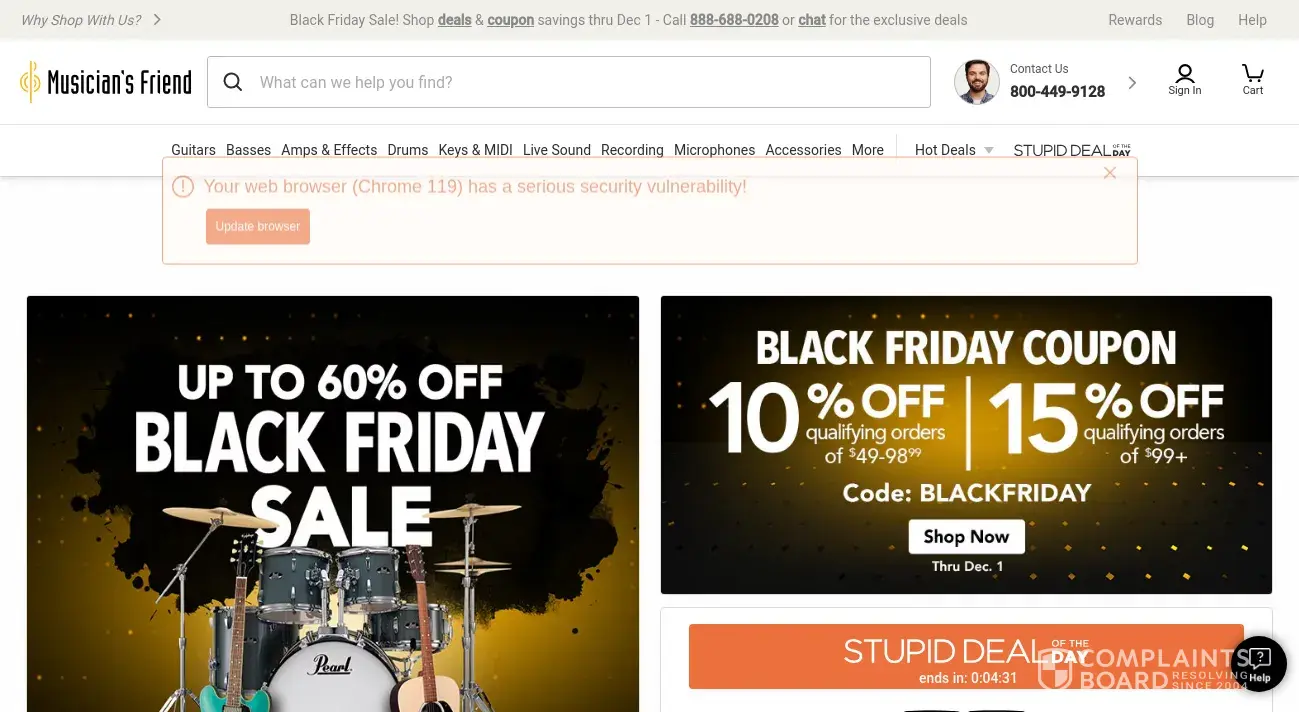Expand the Hot Deals dropdown arrow

coord(989,150)
